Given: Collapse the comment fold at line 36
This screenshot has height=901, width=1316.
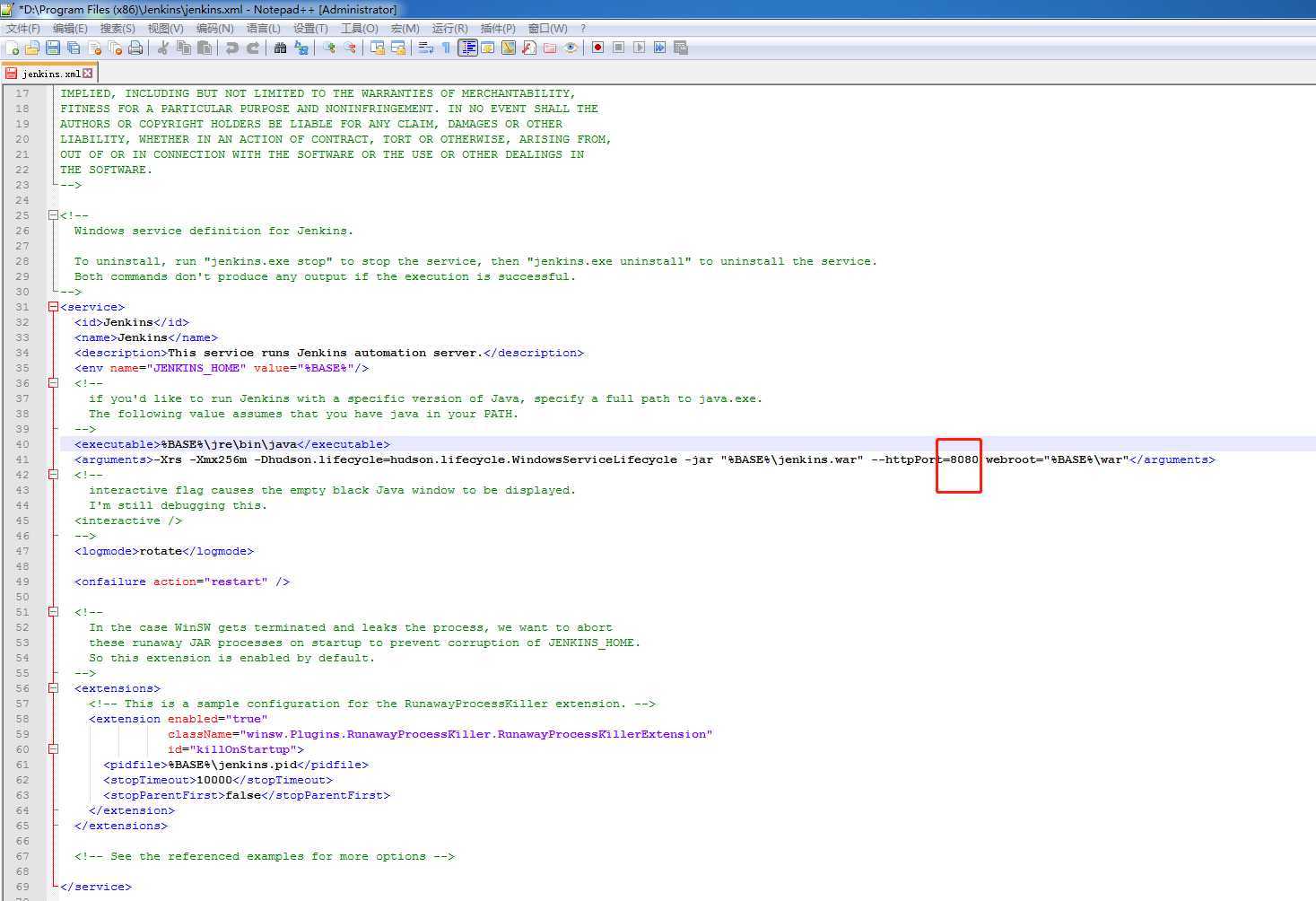Looking at the screenshot, I should [53, 383].
